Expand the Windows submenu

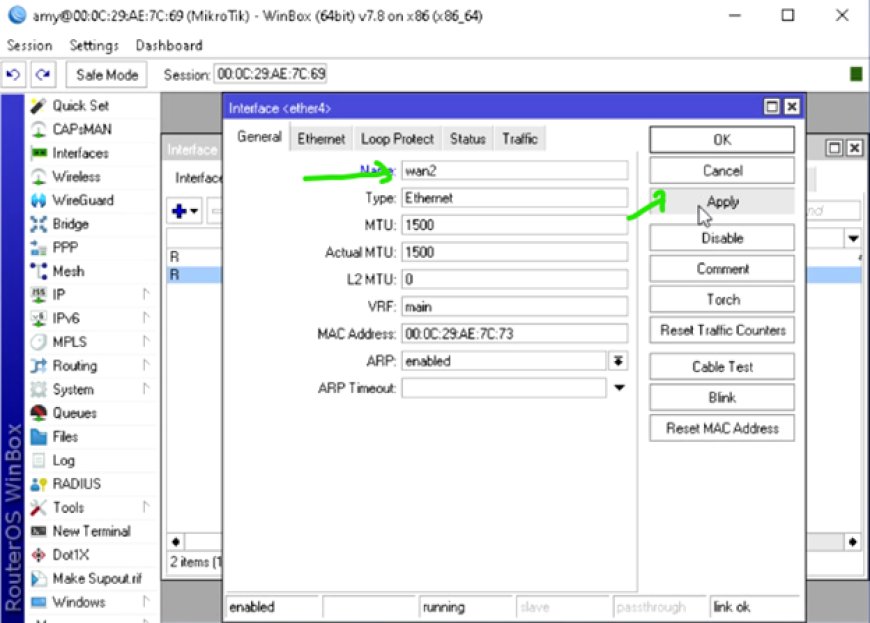point(146,601)
